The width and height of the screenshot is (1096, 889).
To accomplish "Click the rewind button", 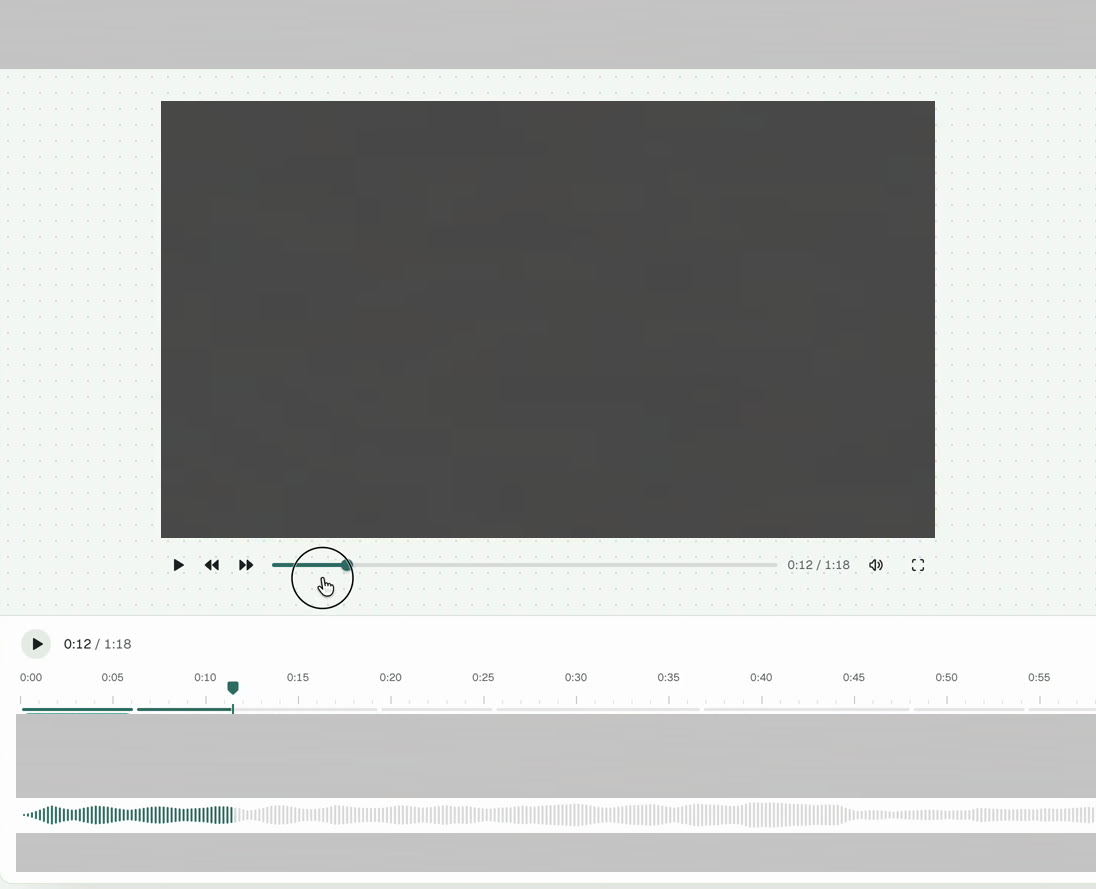I will [212, 565].
